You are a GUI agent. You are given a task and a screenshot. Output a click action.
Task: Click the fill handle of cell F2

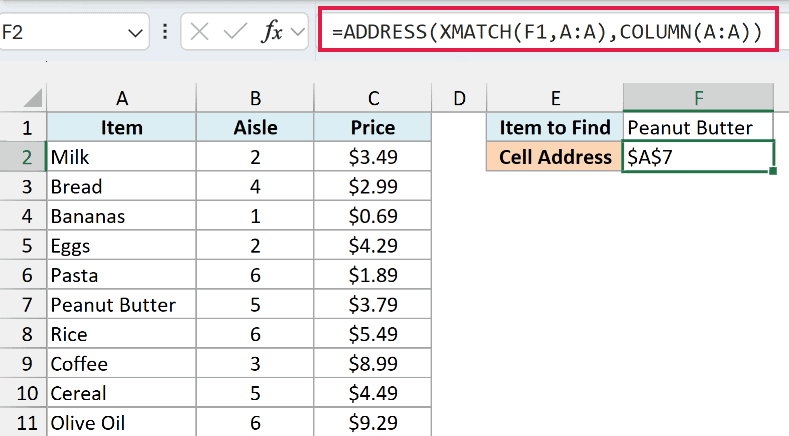[x=773, y=171]
